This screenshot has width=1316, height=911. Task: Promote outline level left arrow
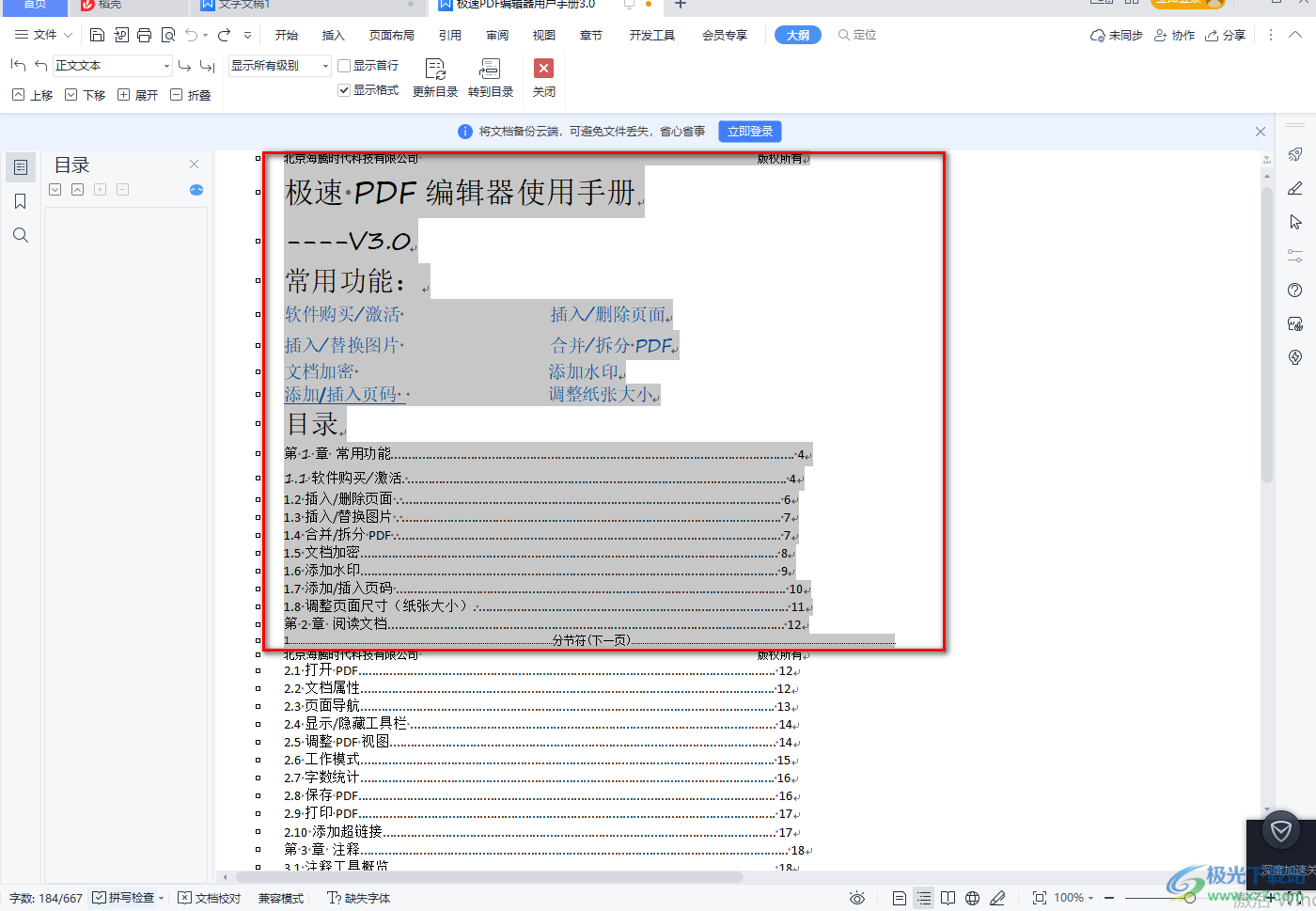tap(40, 65)
